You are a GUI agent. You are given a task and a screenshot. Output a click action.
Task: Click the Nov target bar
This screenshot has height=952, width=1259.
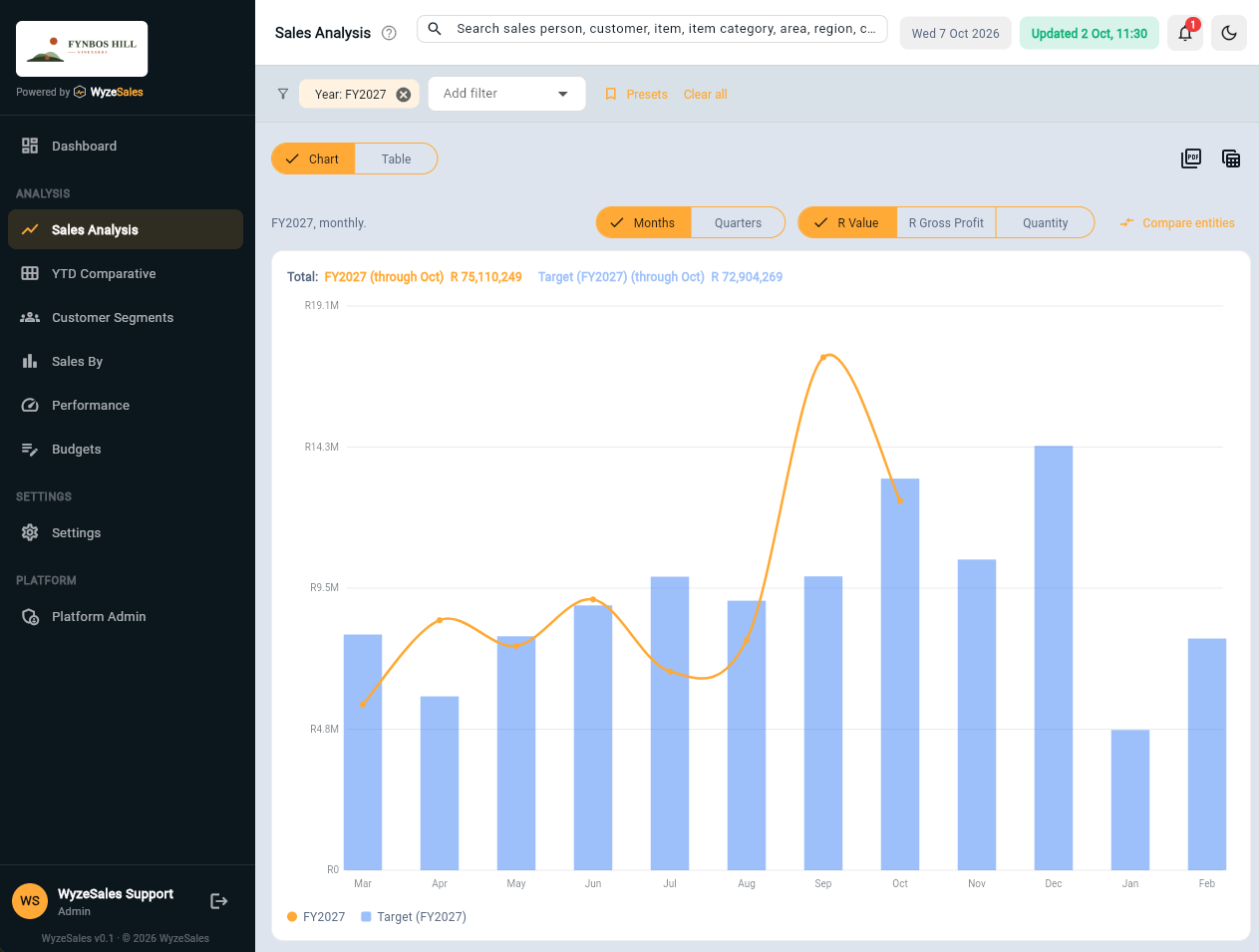977,715
